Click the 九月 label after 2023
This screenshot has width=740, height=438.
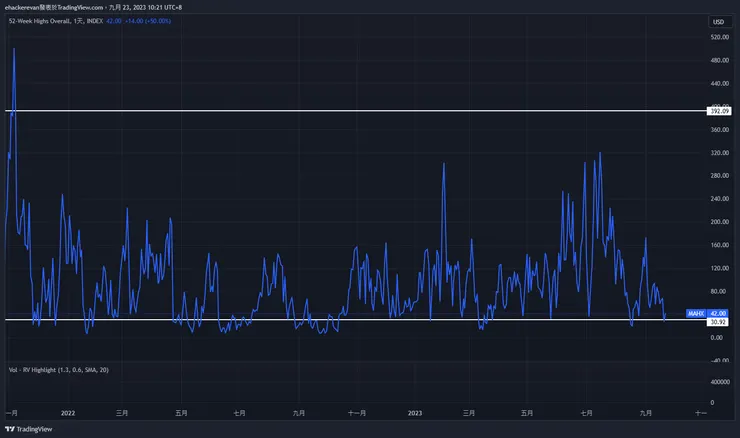click(646, 413)
